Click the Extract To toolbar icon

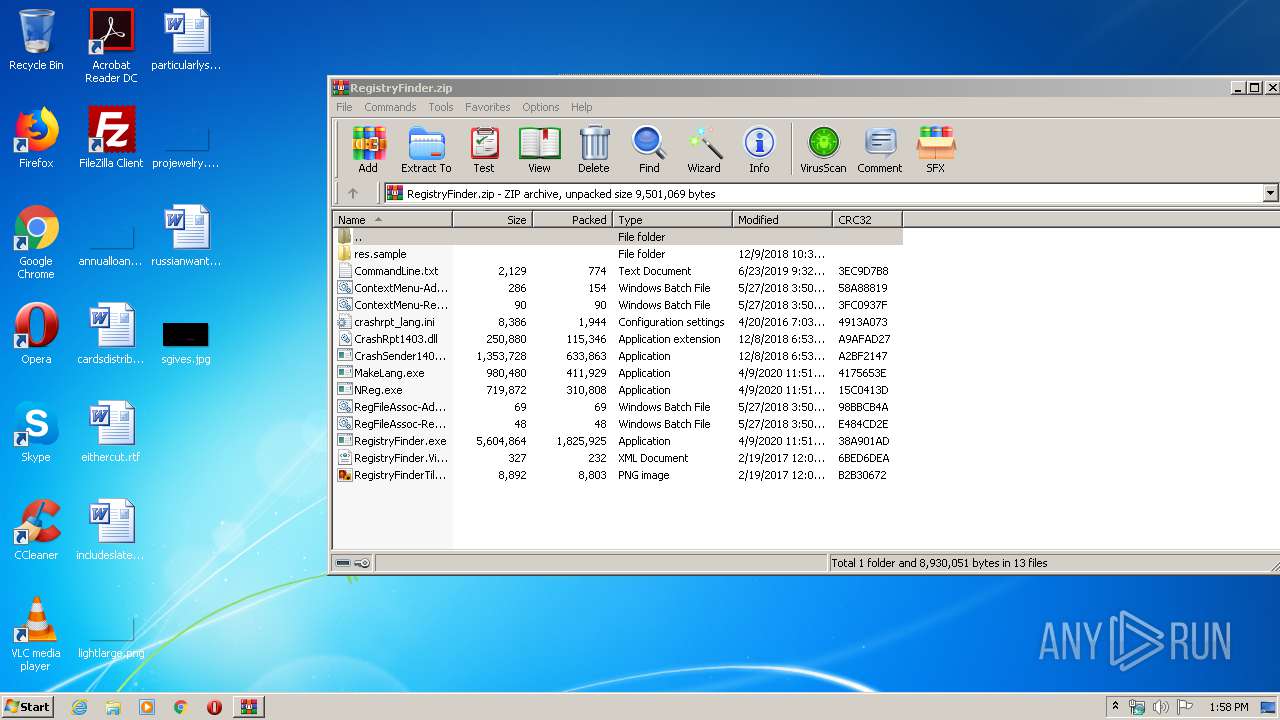(x=426, y=150)
